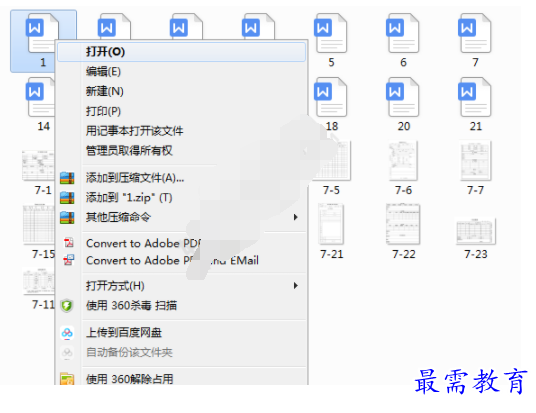This screenshot has height=413, width=536.
Task: Select Word document icon named 6
Action: tap(403, 33)
